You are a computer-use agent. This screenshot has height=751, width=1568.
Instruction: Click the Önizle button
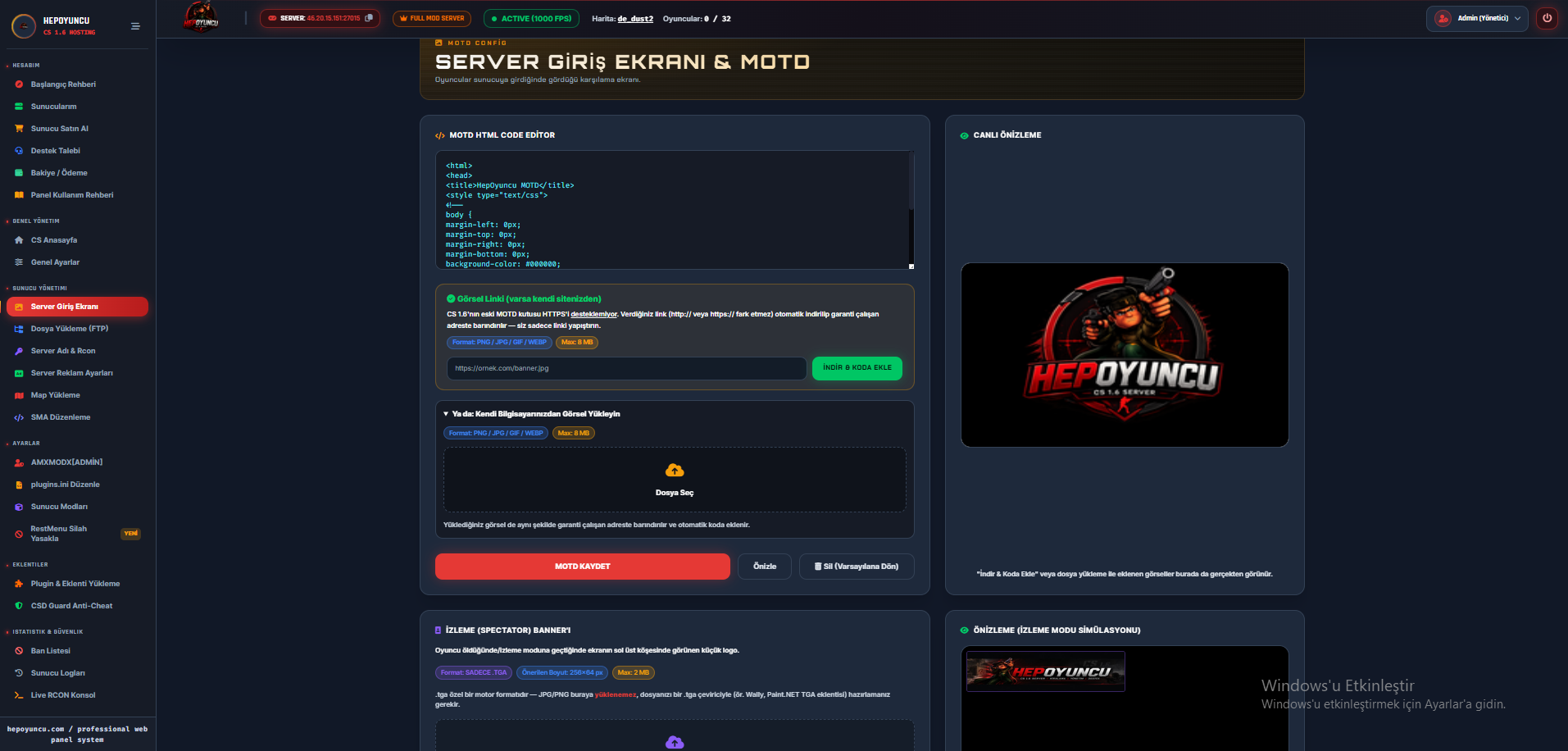[x=765, y=567]
